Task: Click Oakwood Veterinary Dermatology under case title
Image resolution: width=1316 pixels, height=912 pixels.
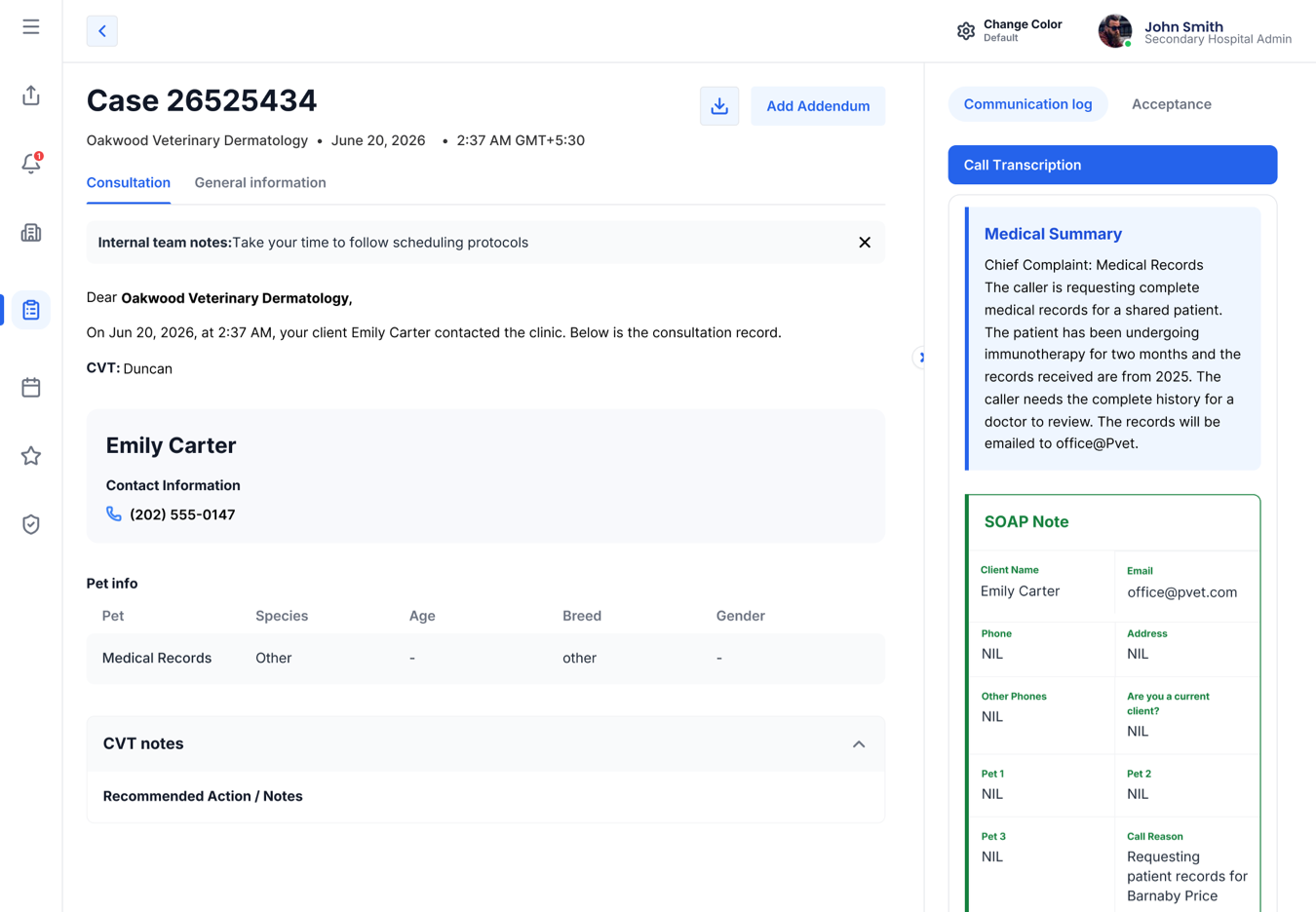Action: click(x=197, y=140)
